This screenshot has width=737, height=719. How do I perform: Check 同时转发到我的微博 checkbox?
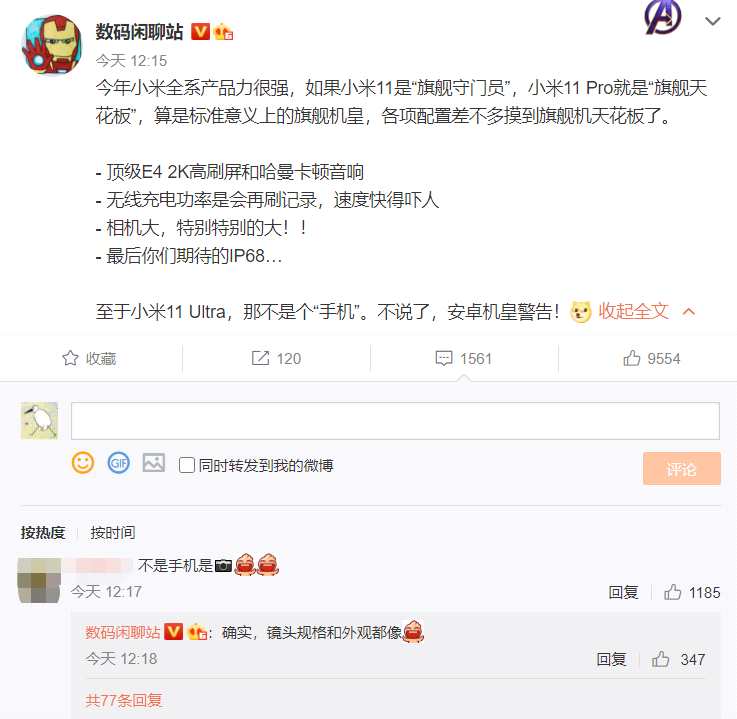point(187,465)
